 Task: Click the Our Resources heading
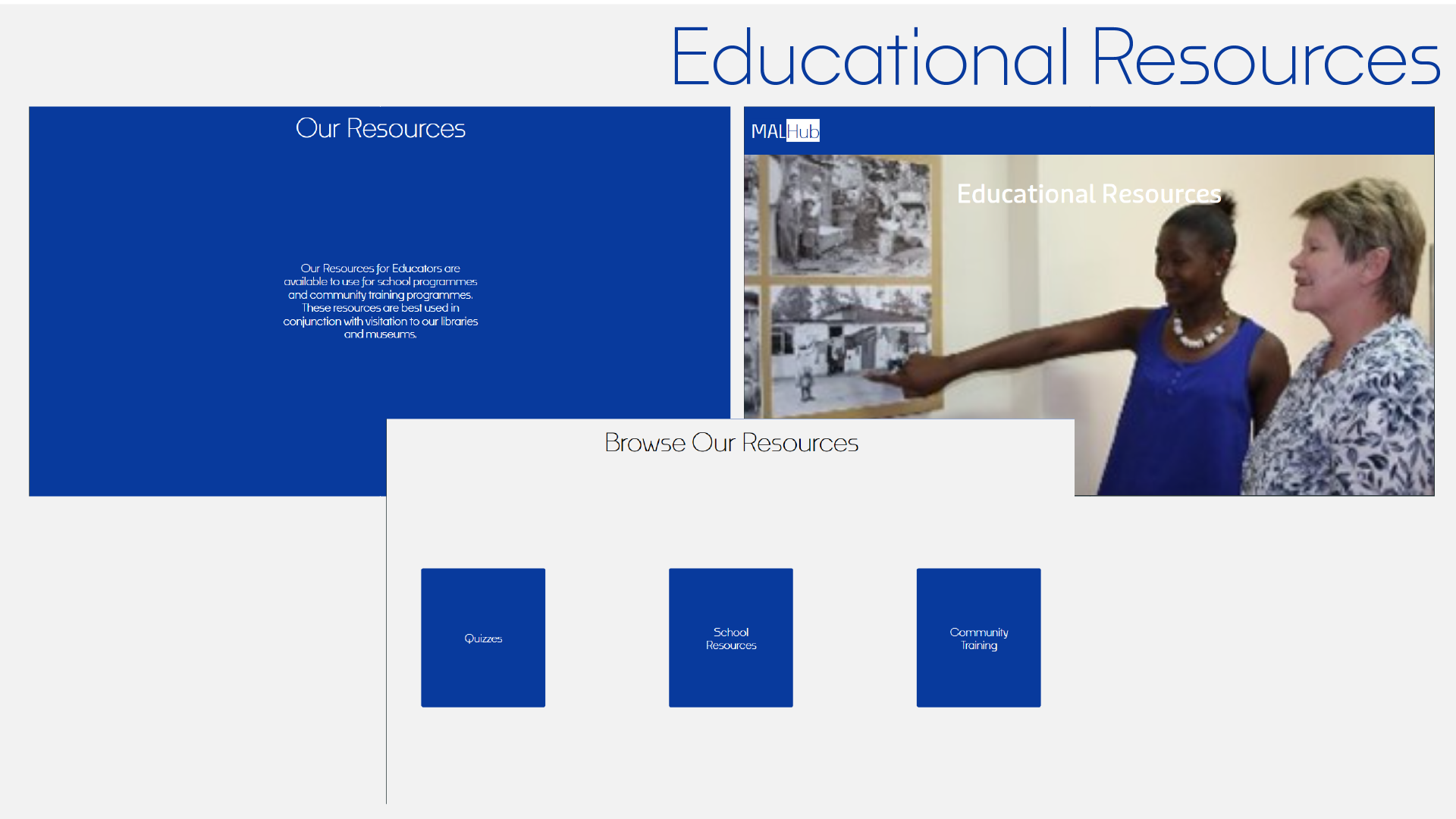(380, 128)
